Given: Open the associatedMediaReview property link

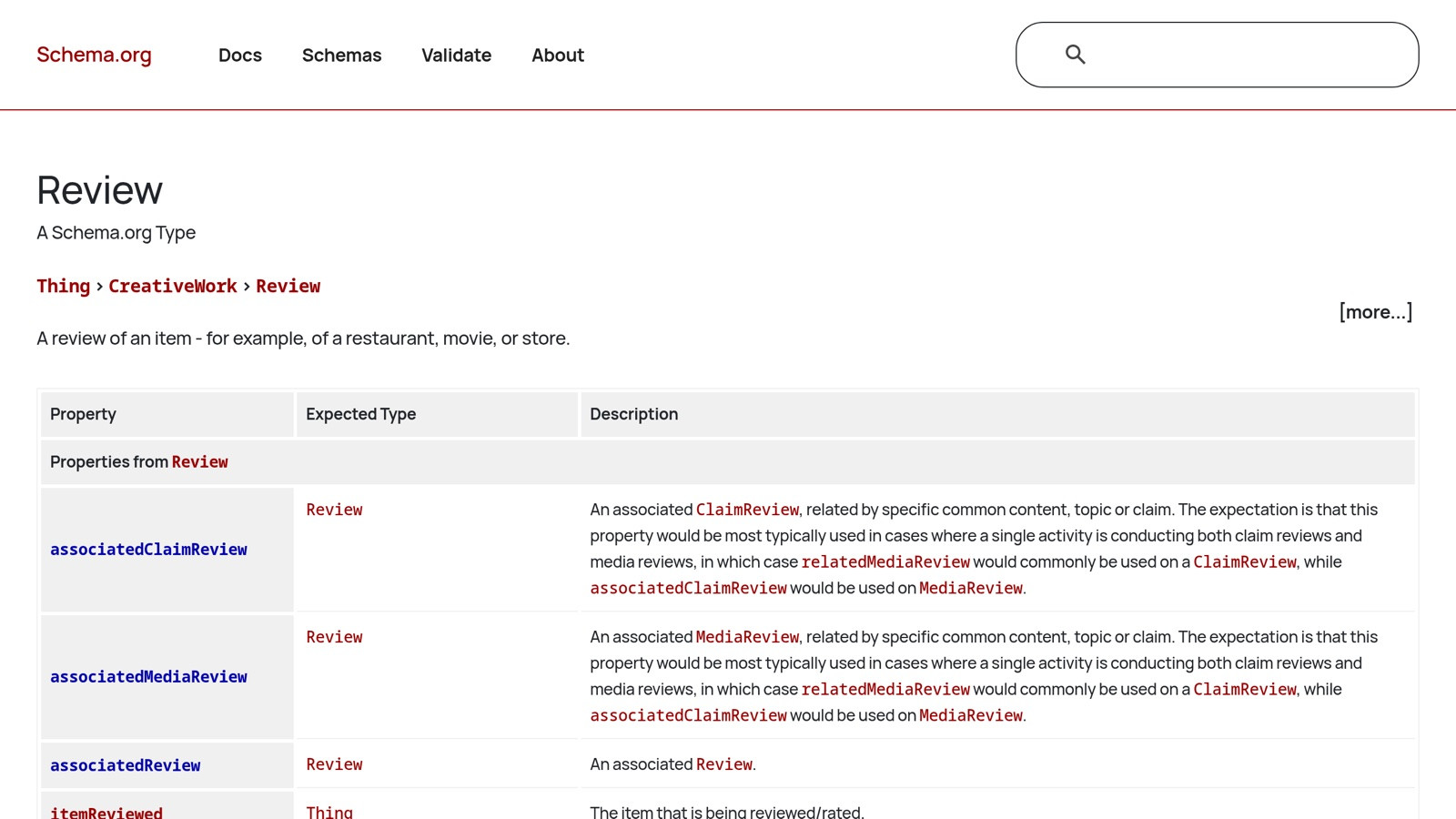Looking at the screenshot, I should pyautogui.click(x=148, y=677).
